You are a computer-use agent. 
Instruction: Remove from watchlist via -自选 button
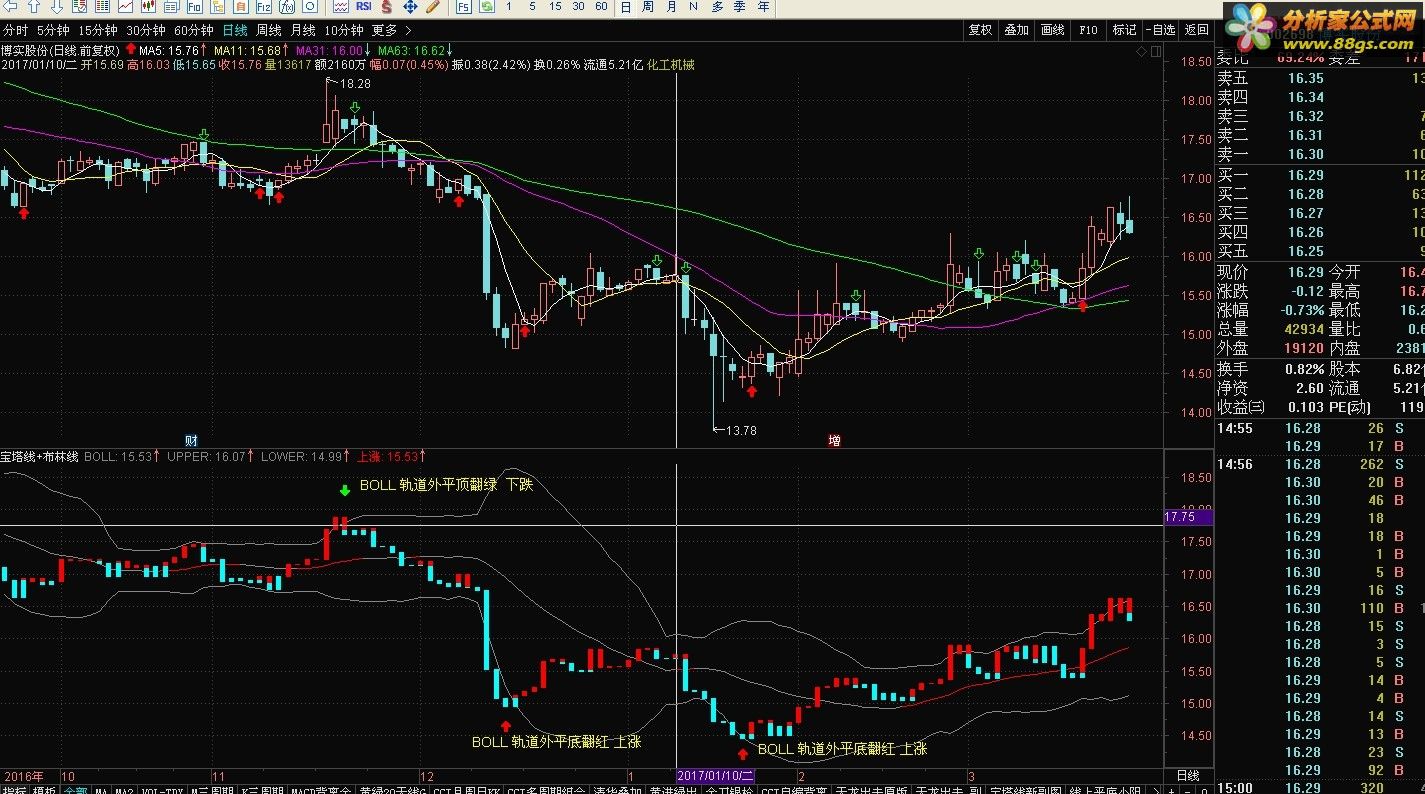point(1160,30)
